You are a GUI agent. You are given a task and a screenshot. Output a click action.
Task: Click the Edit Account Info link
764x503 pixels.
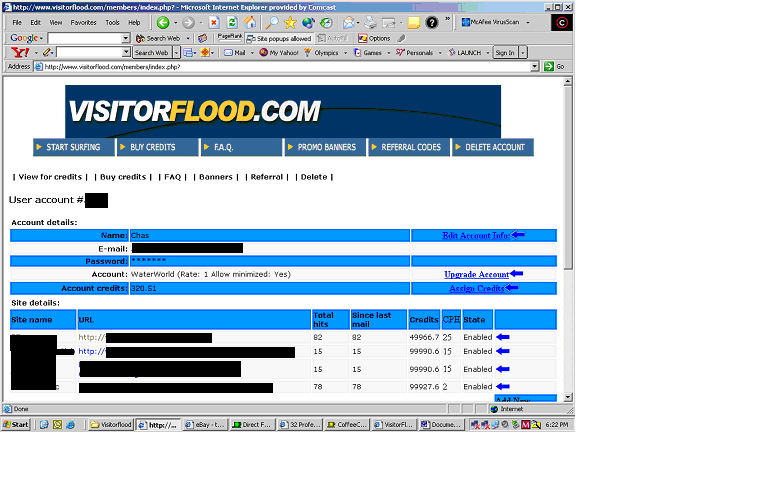[x=477, y=236]
